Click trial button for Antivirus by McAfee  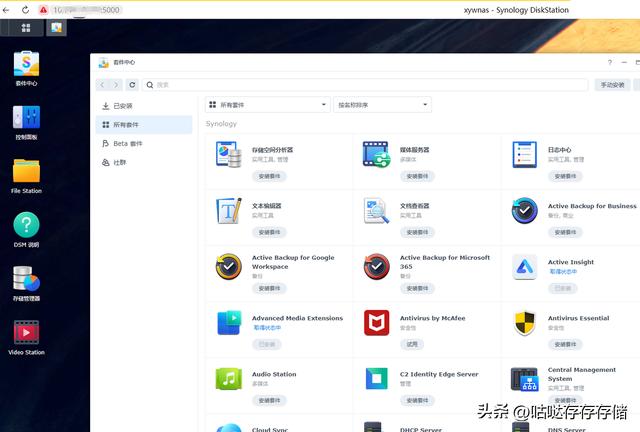(412, 344)
